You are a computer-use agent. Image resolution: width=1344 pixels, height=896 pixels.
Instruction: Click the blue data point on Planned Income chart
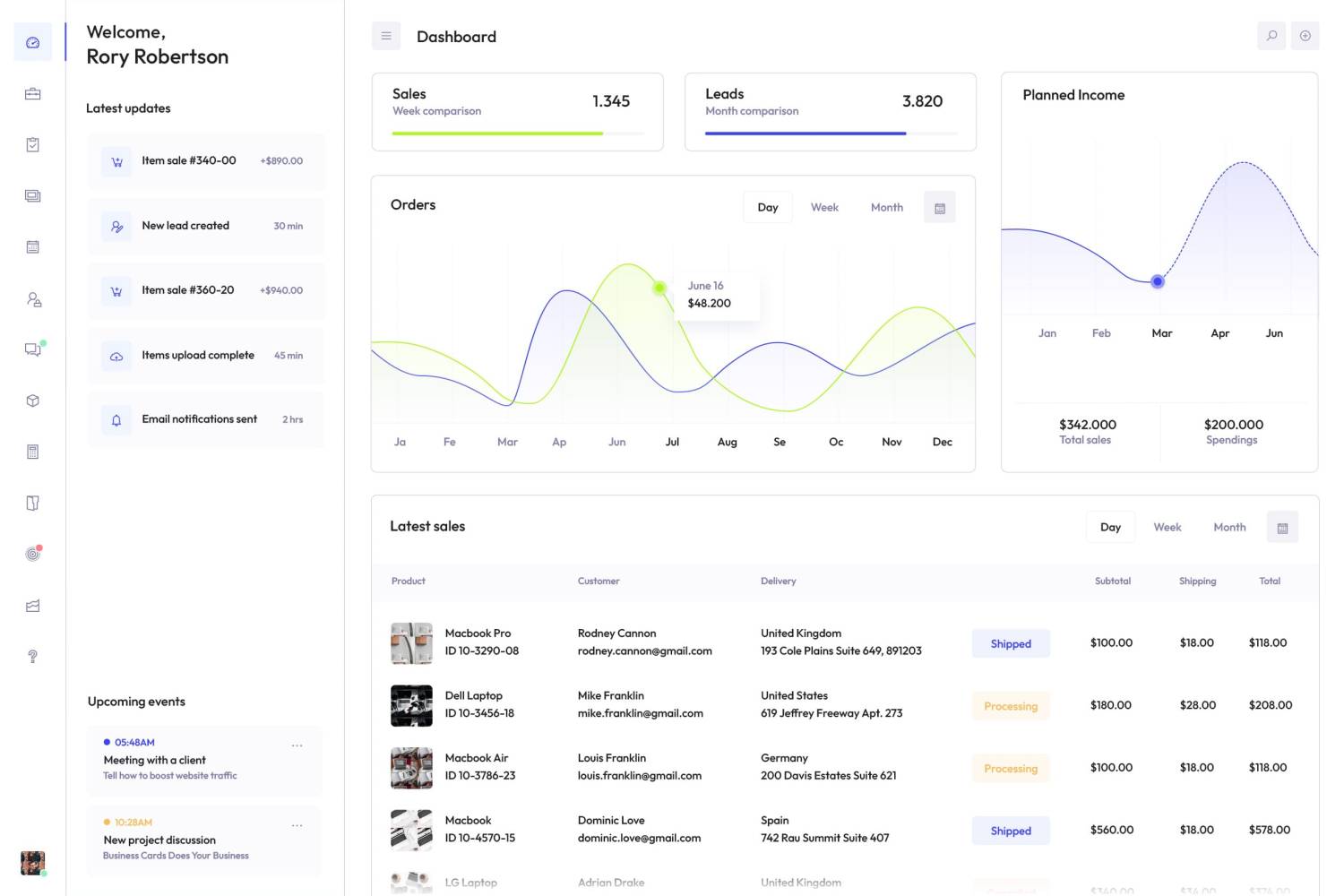point(1158,281)
